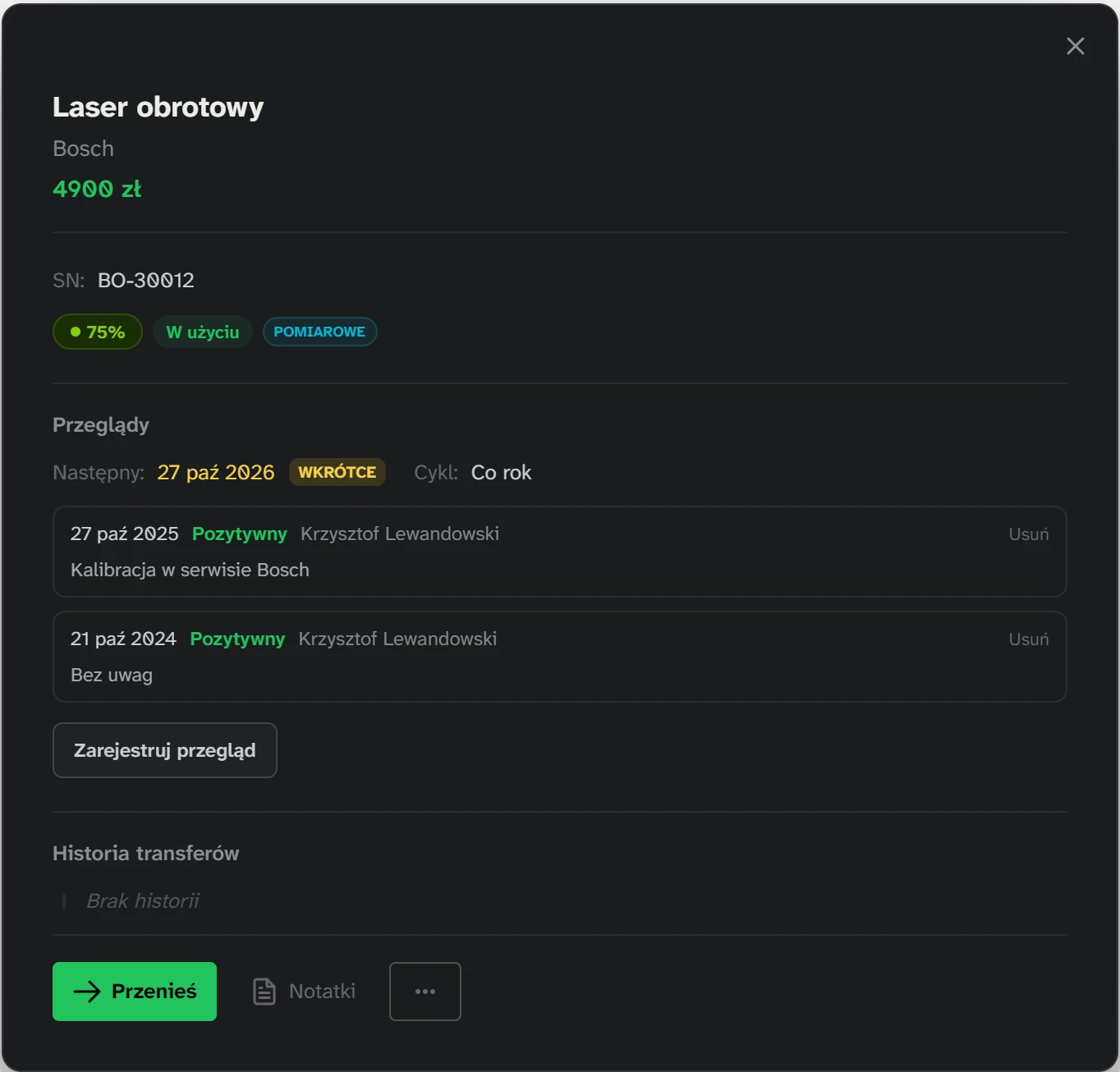Click the 75% condition badge

(x=98, y=332)
